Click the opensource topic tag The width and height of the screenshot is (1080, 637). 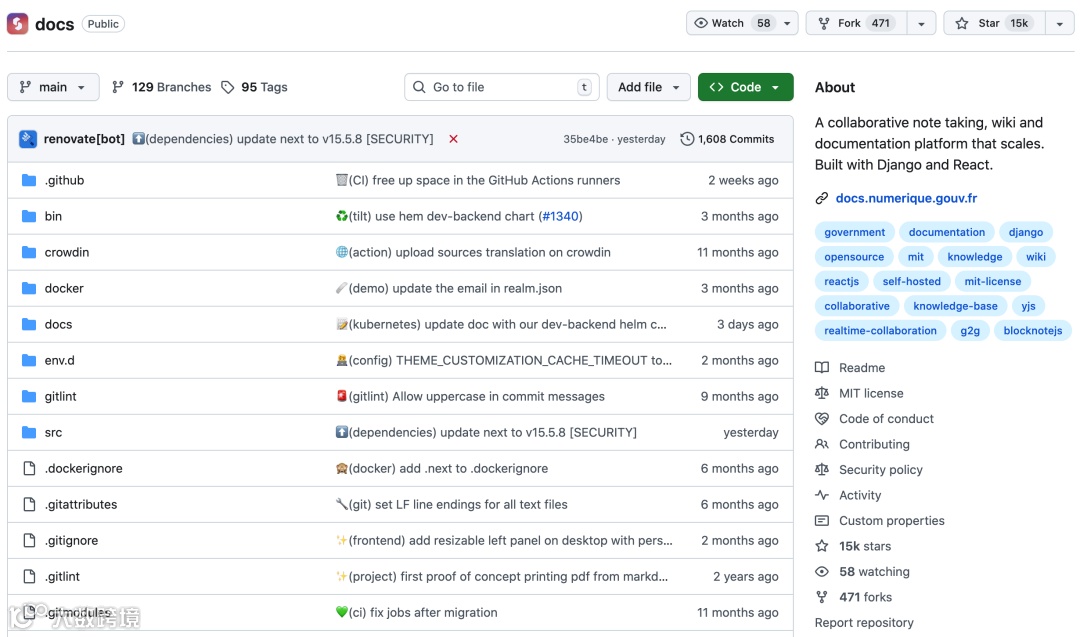[x=853, y=257]
